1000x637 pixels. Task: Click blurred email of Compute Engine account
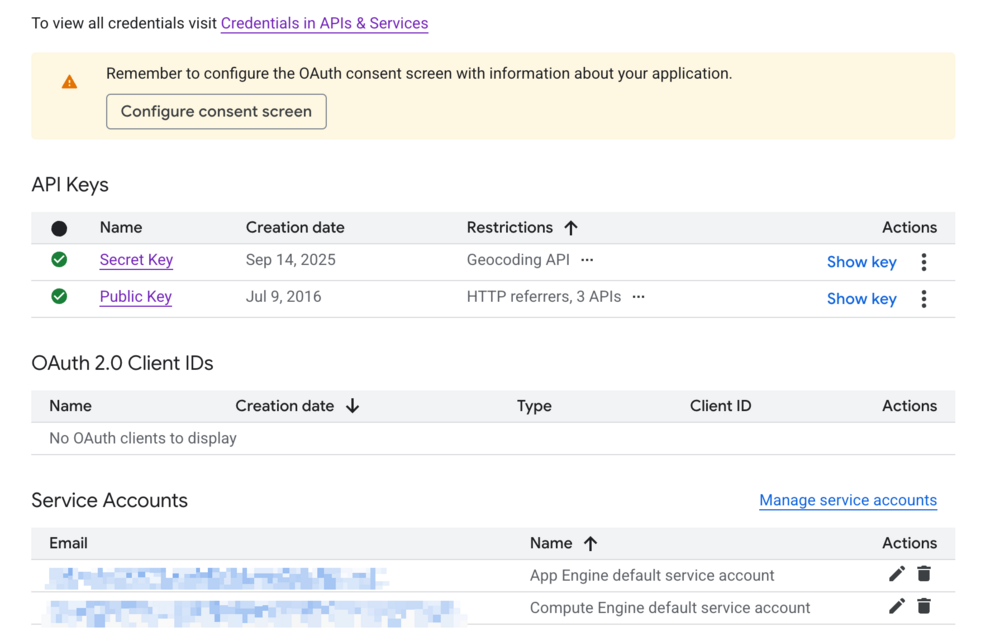[x=253, y=613]
